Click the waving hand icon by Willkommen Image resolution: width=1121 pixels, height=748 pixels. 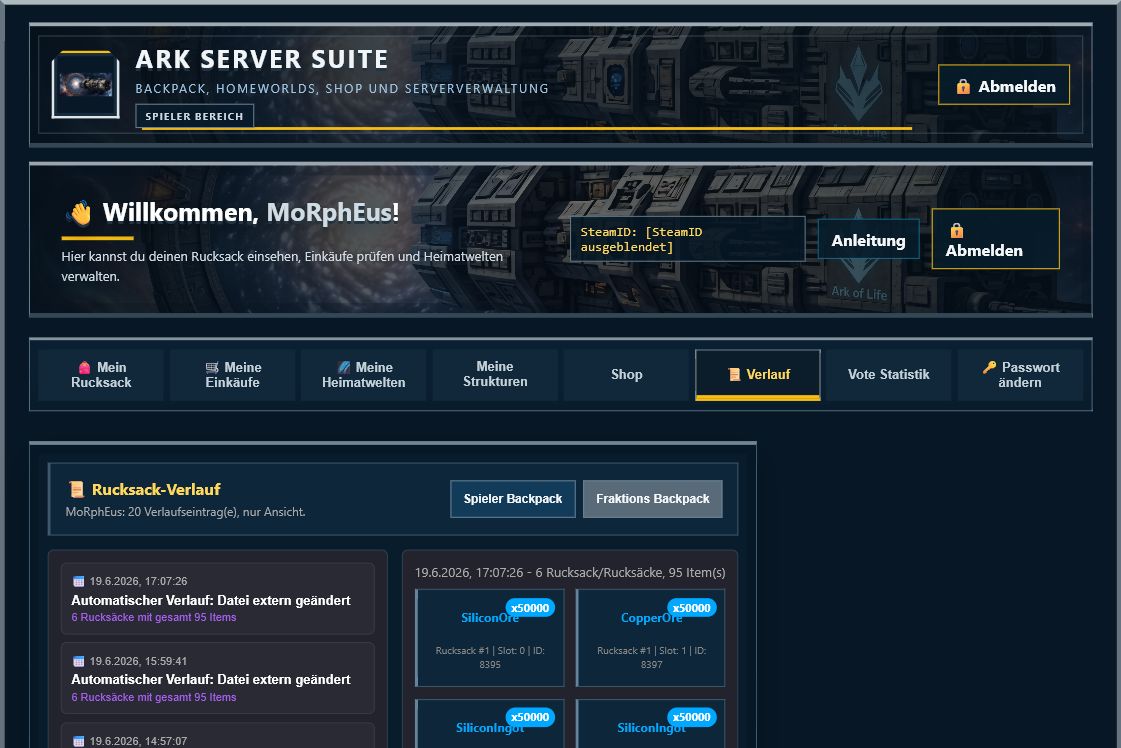tap(79, 212)
